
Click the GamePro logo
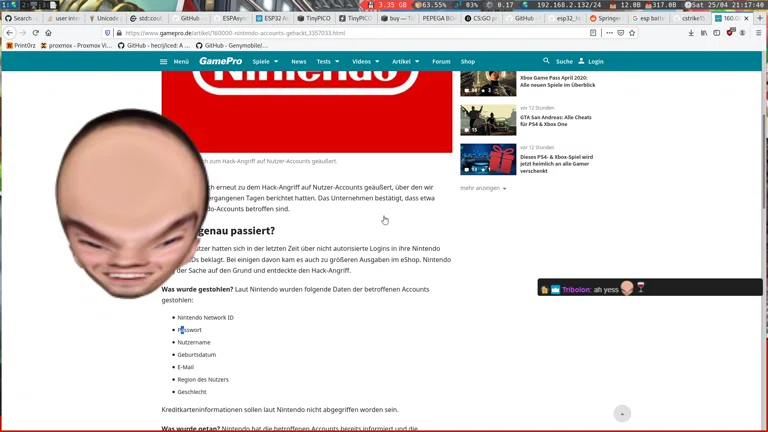(x=220, y=61)
